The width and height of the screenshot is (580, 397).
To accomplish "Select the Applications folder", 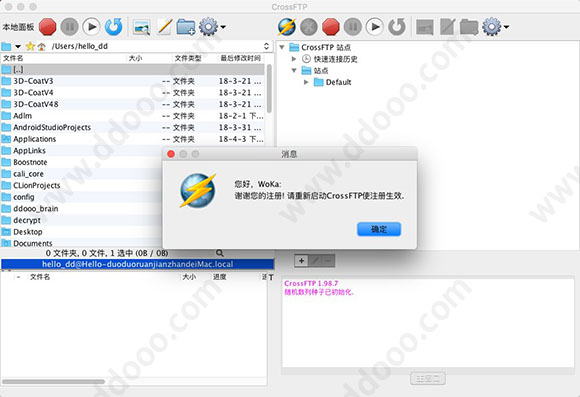I will tap(132, 139).
